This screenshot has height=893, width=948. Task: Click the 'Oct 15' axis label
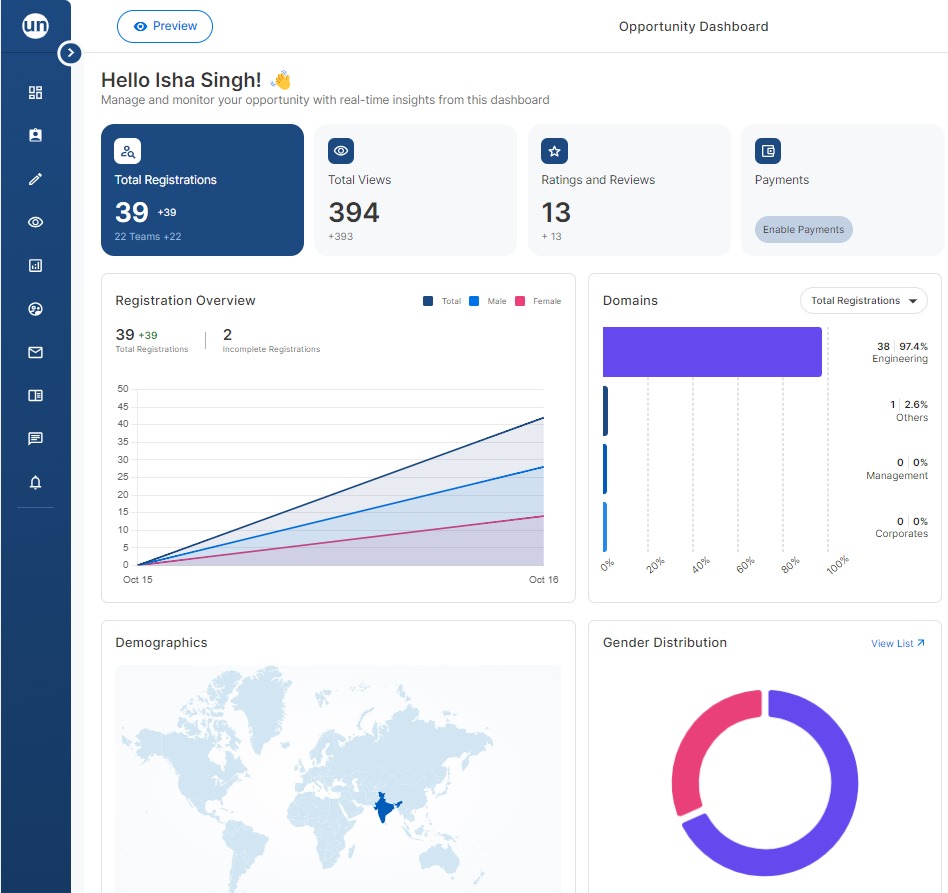(138, 579)
